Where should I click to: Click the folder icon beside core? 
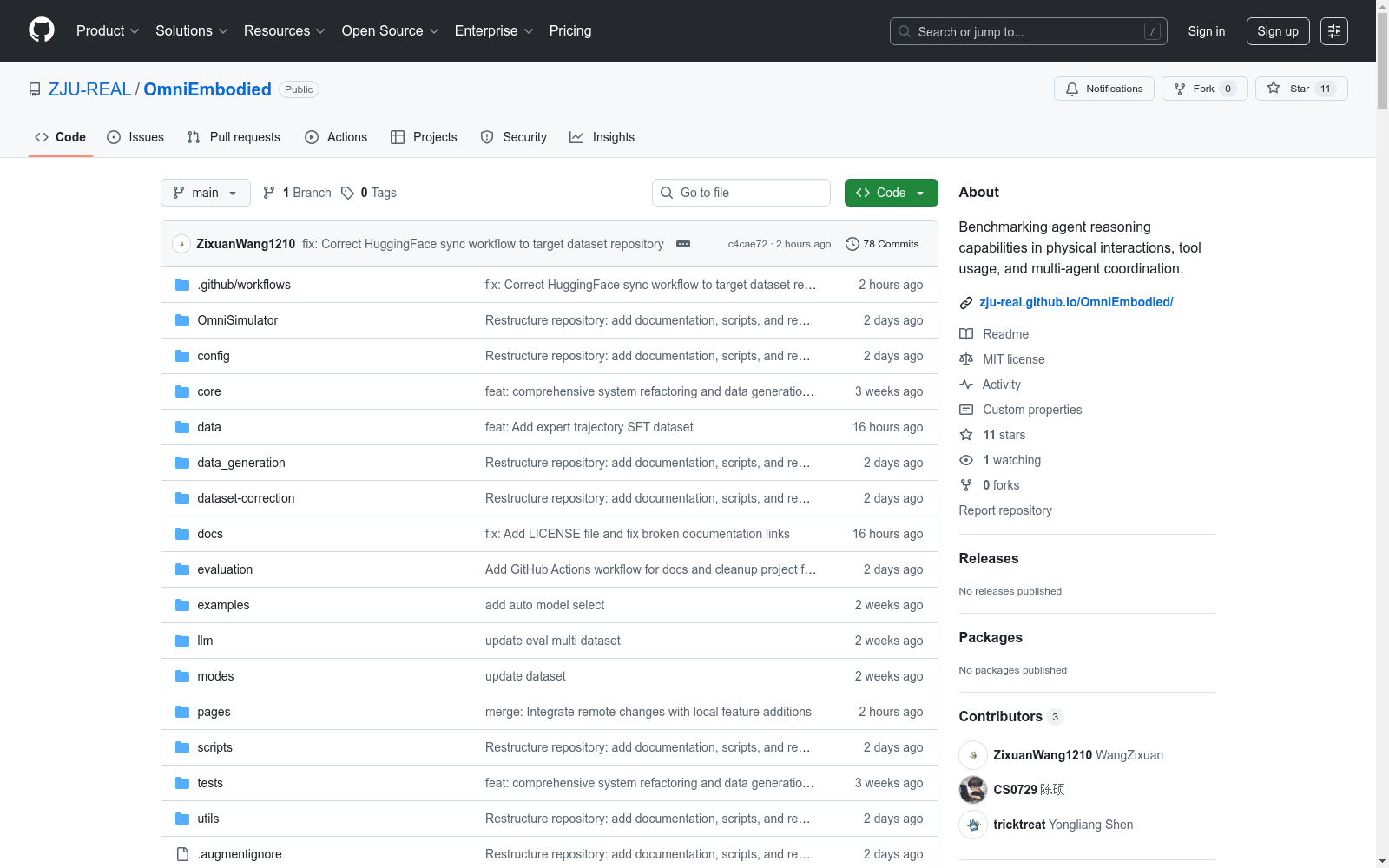182,391
